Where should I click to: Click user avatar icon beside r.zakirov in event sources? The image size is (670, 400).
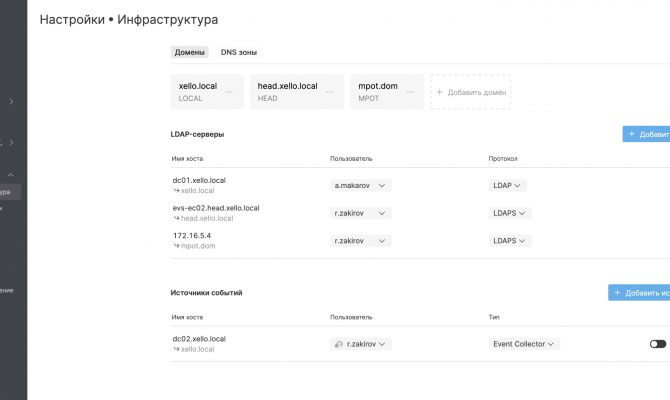coord(339,344)
